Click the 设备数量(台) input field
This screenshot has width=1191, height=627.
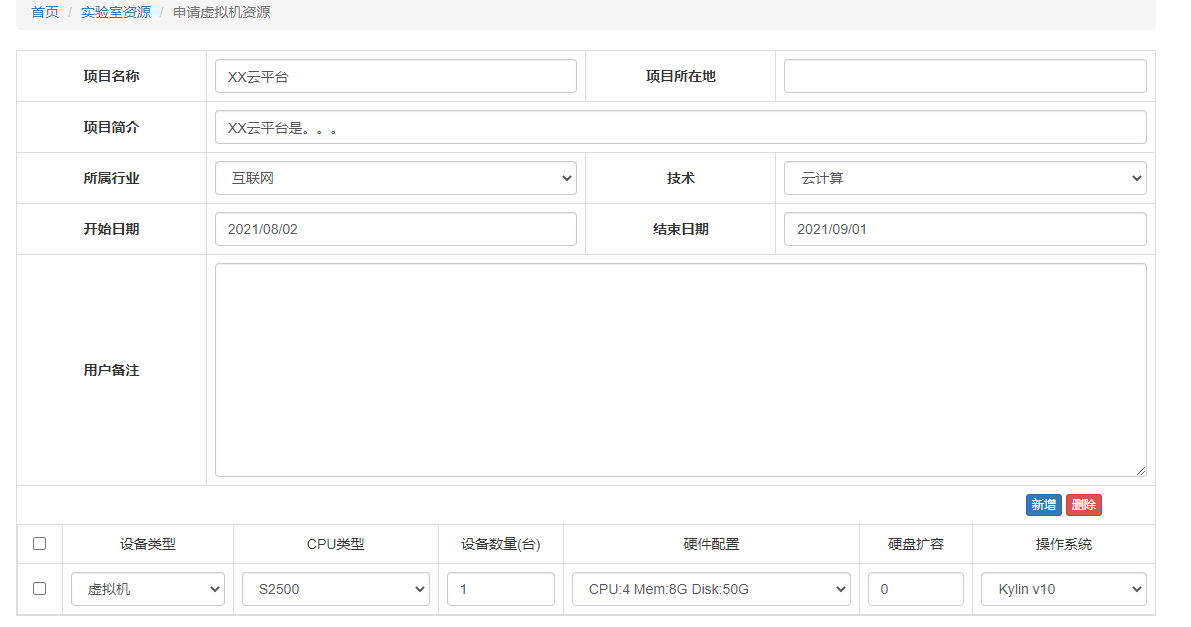click(500, 589)
